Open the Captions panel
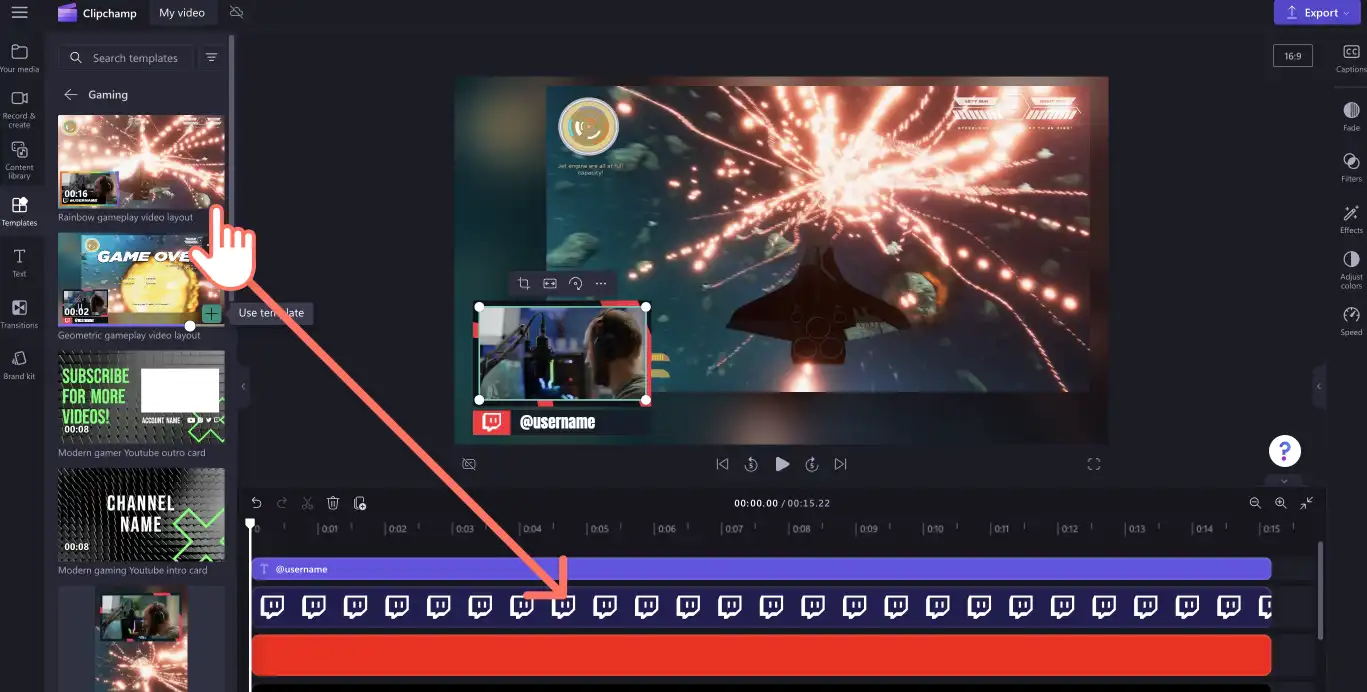The image size is (1367, 692). click(1351, 59)
